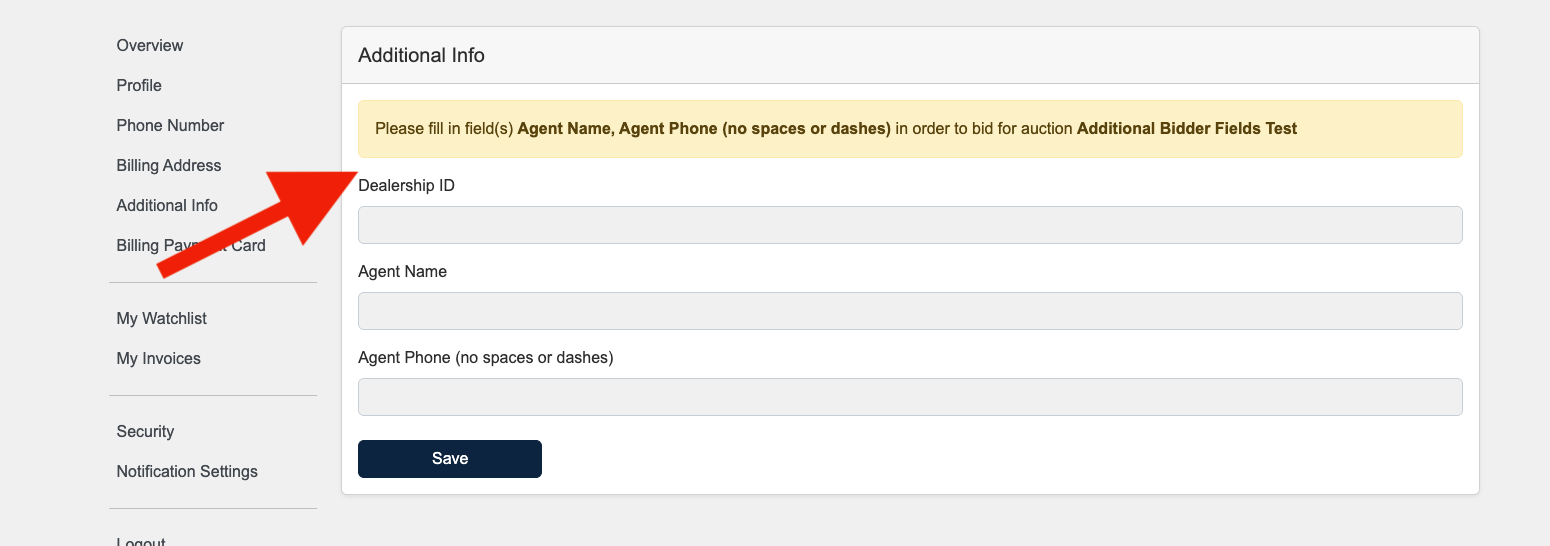Click the Additional Info panel header
This screenshot has width=1550, height=546.
pos(910,56)
